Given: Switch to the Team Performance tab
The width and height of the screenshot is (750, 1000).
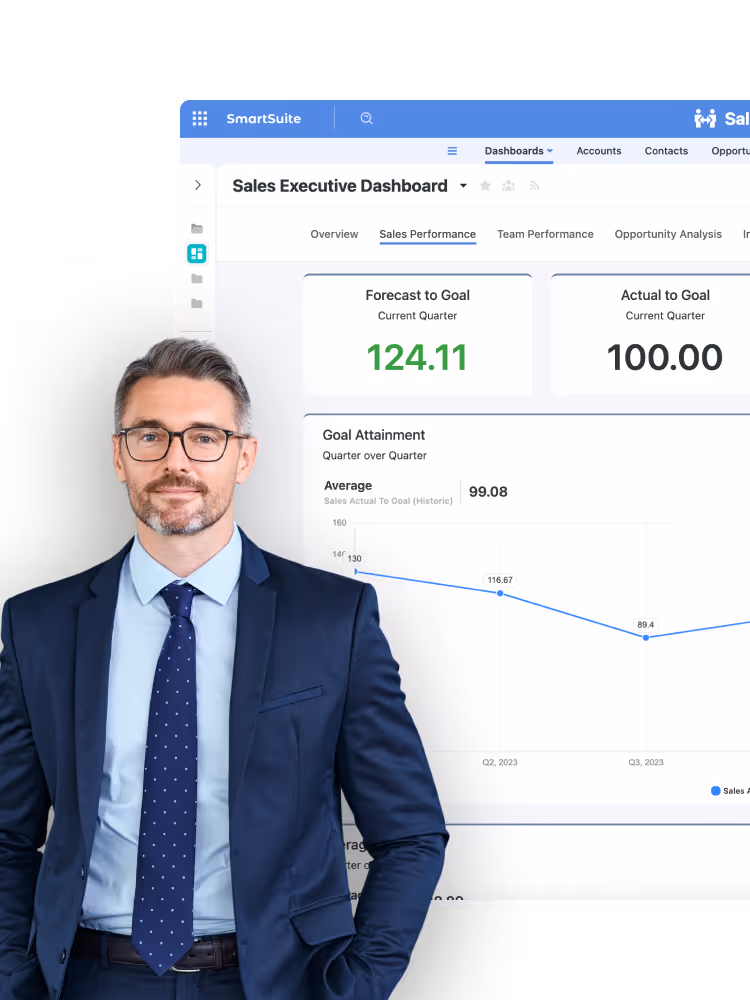Looking at the screenshot, I should (x=545, y=234).
